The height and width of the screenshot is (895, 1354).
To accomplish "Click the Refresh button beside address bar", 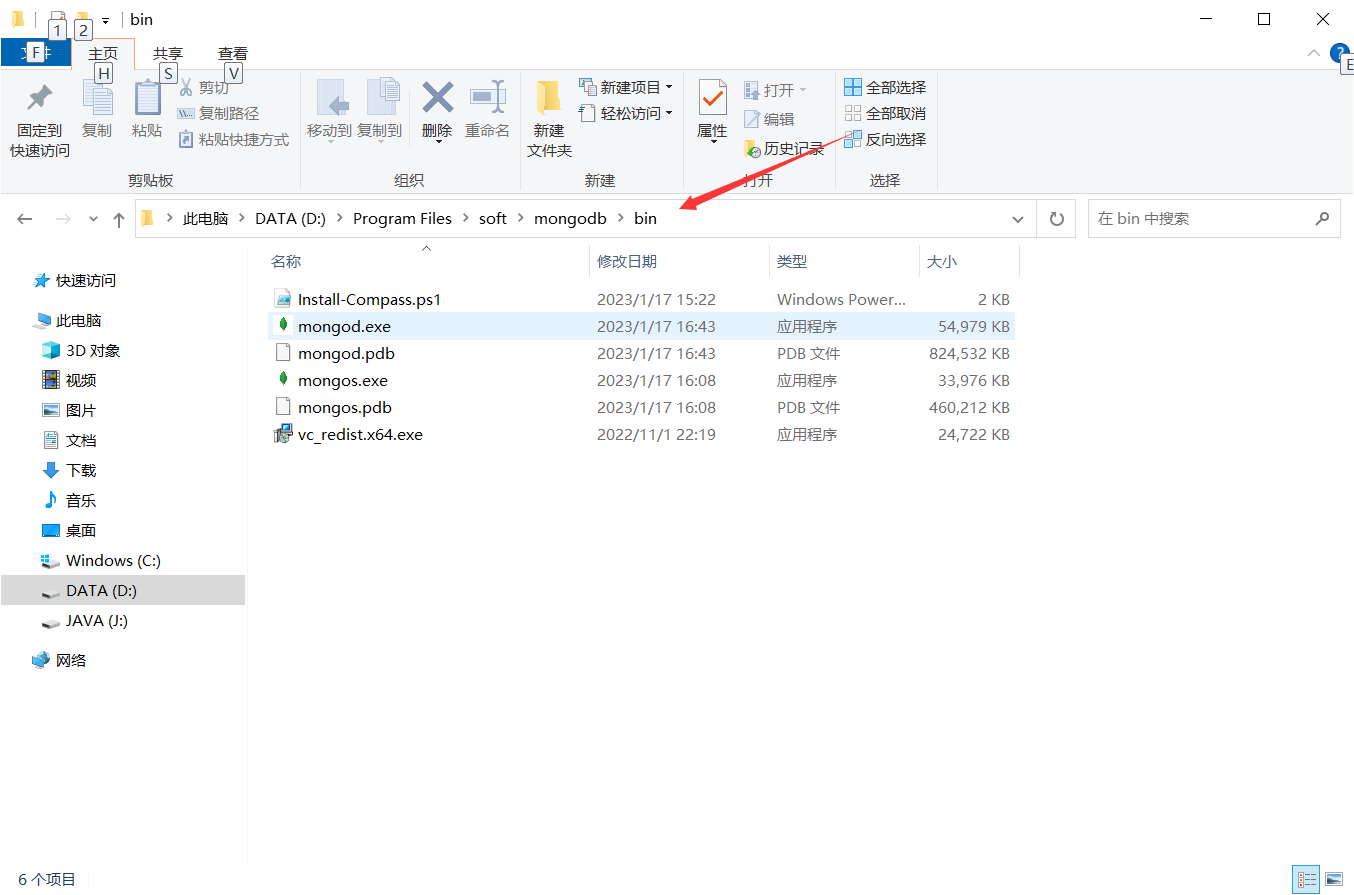I will pos(1056,219).
